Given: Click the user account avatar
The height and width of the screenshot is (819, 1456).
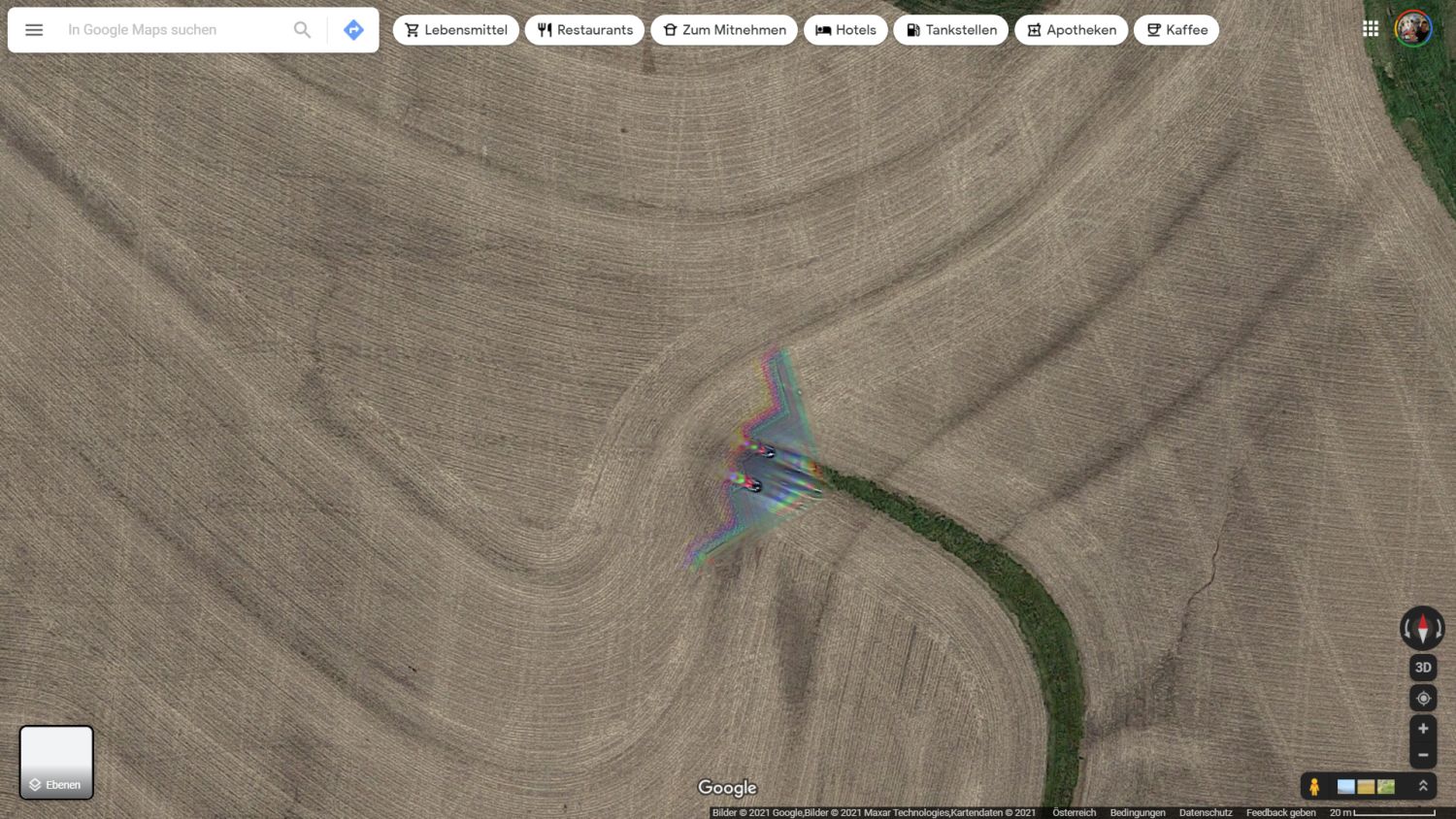Looking at the screenshot, I should click(1412, 29).
